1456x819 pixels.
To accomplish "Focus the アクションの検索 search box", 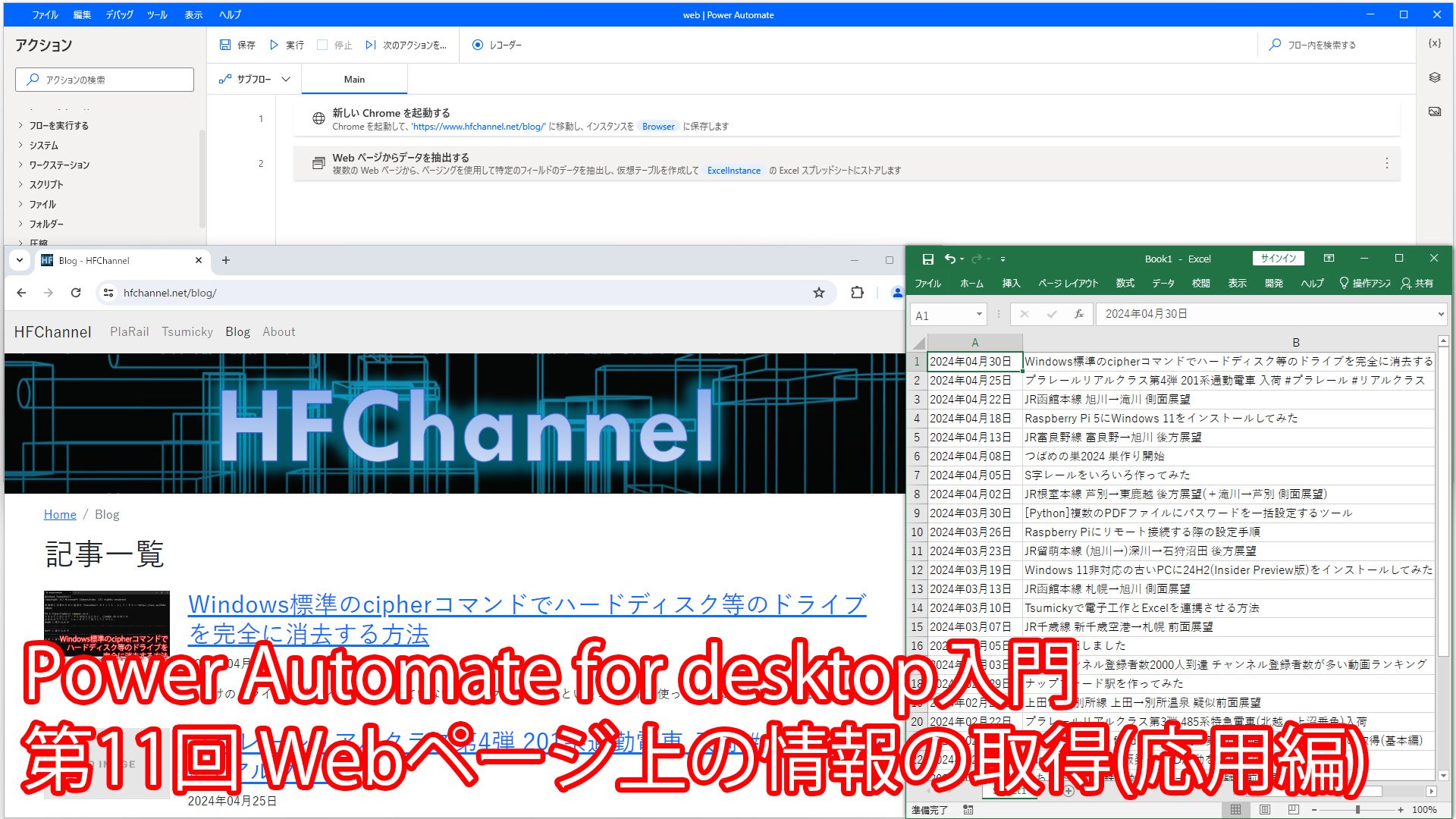I will (105, 80).
